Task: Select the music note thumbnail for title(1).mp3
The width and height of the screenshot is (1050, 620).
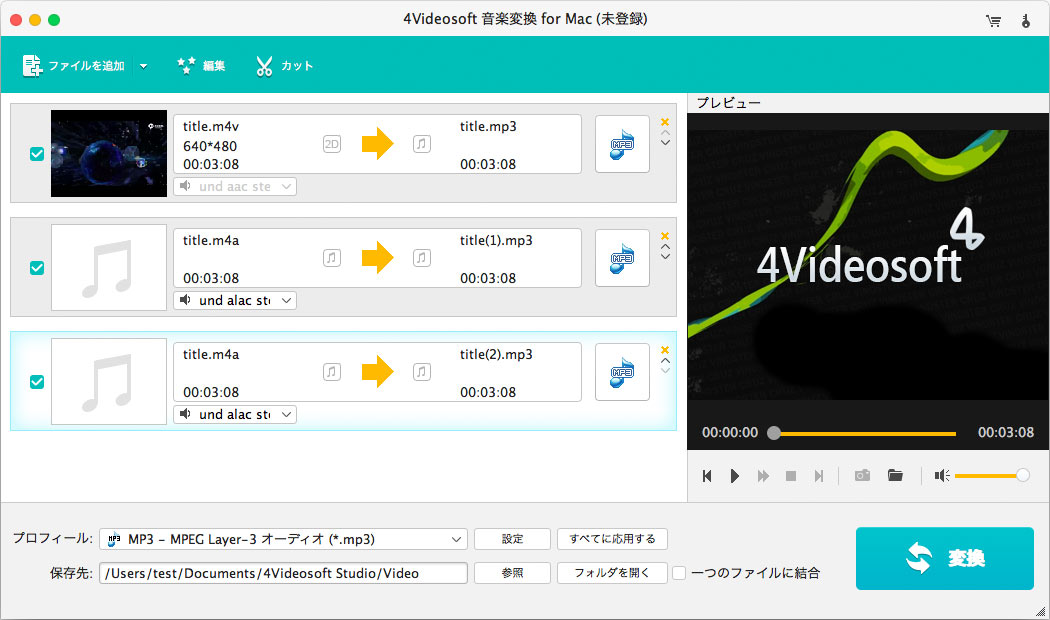Action: 108,267
